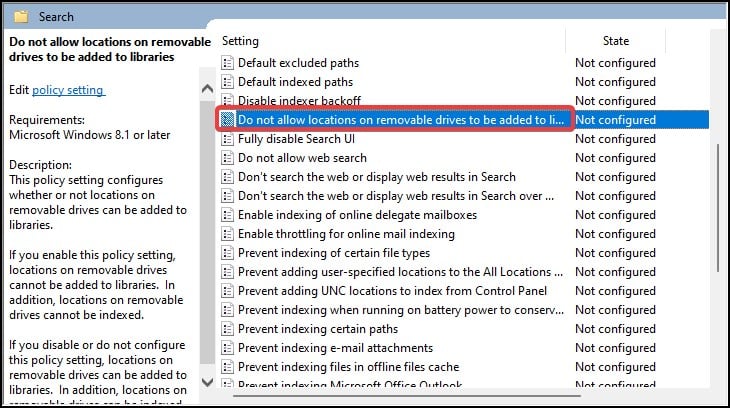Select Prevent indexing of certain file types

click(x=334, y=253)
